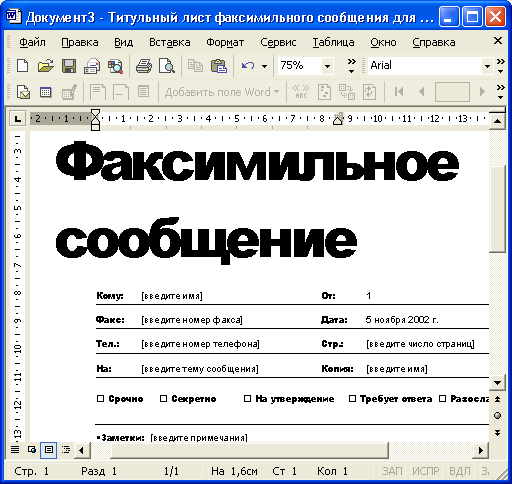Create a new blank document

(22, 66)
